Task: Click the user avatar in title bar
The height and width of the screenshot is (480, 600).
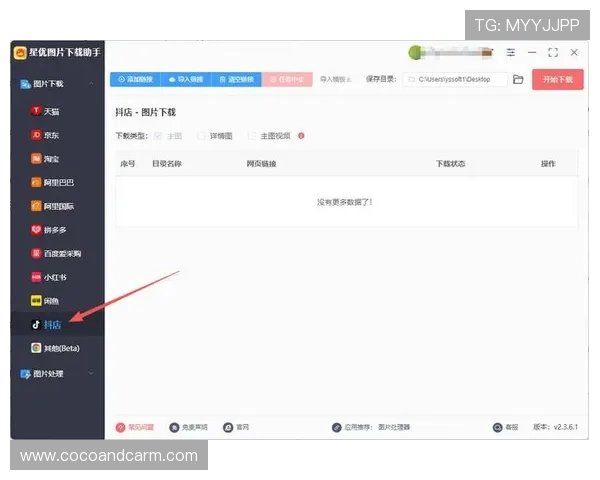Action: (x=415, y=52)
